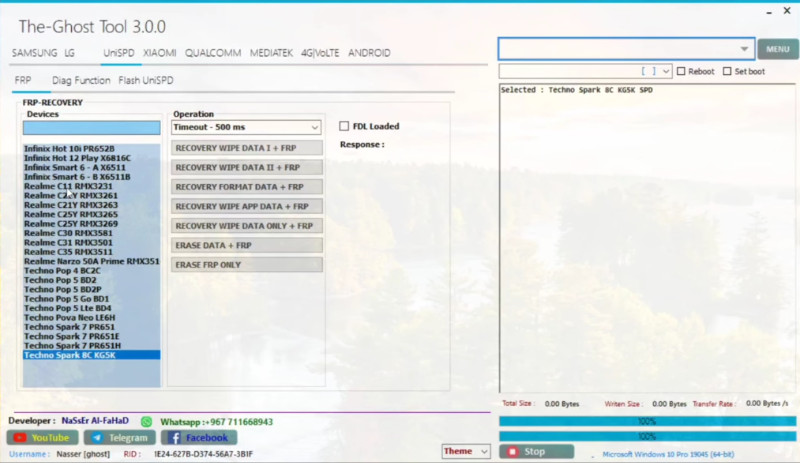Select Realme C30 RMX3581
Image resolution: width=800 pixels, height=463 pixels.
[68, 233]
